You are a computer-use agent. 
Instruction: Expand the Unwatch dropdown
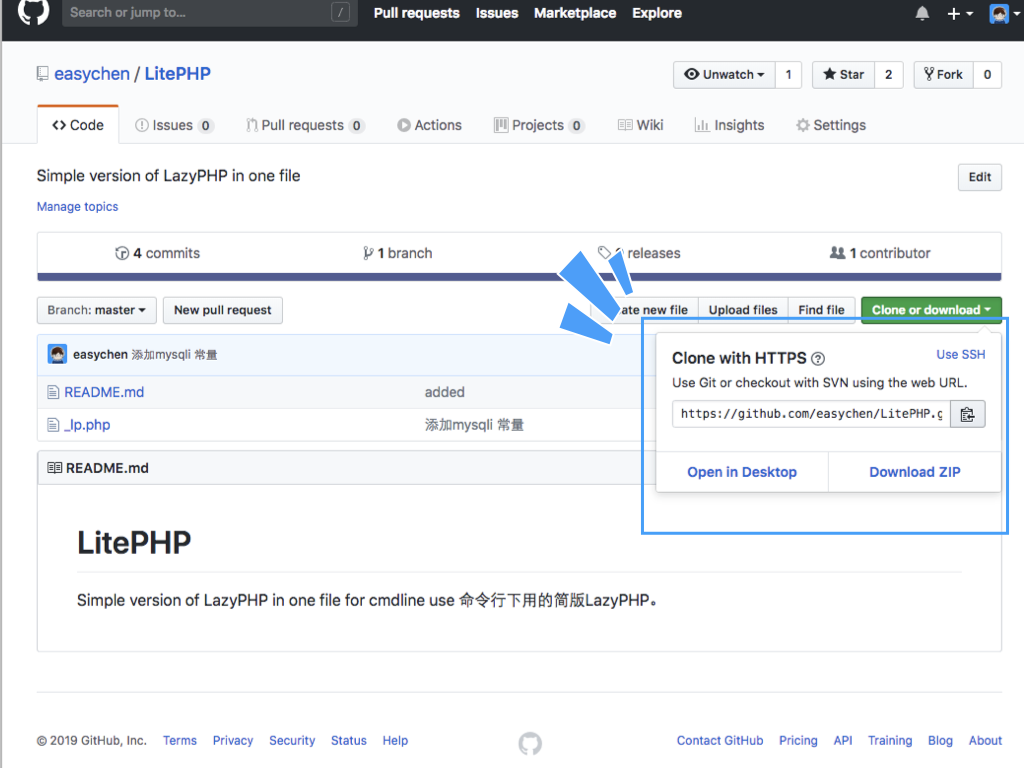click(x=724, y=74)
